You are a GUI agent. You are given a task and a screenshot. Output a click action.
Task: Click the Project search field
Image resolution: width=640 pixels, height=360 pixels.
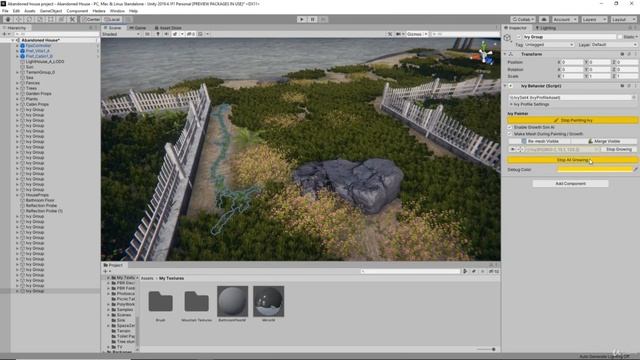(410, 271)
